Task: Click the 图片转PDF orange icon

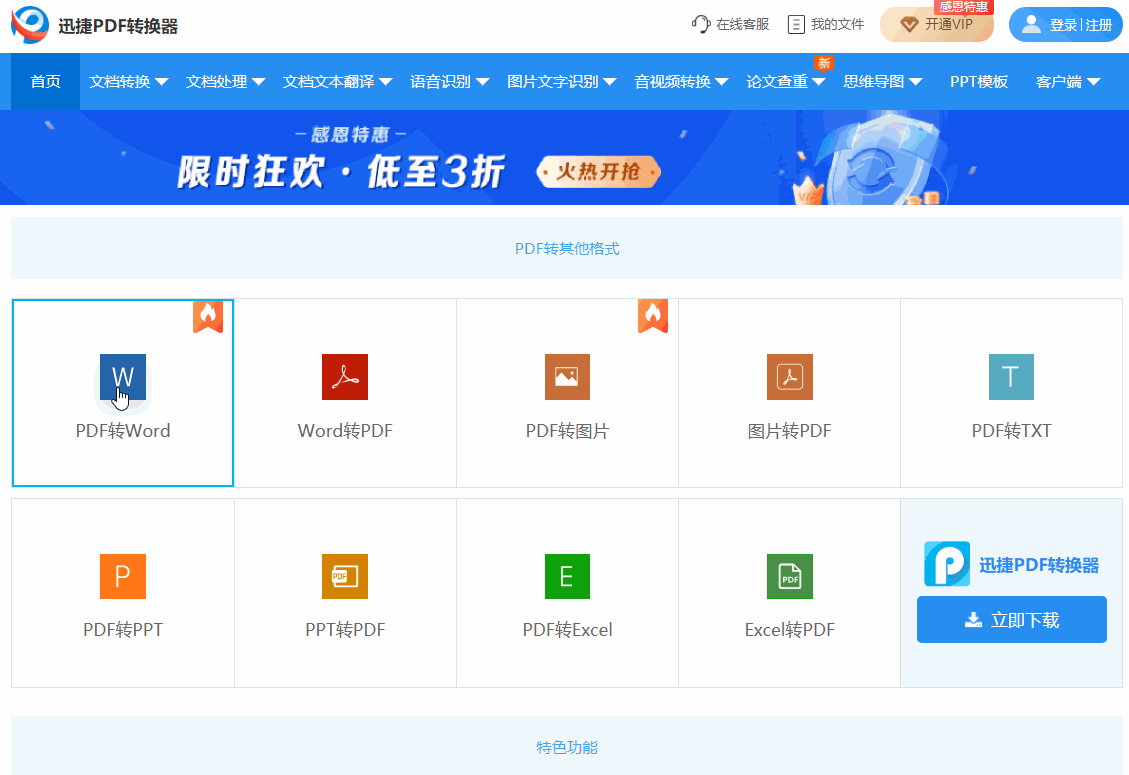Action: (790, 377)
